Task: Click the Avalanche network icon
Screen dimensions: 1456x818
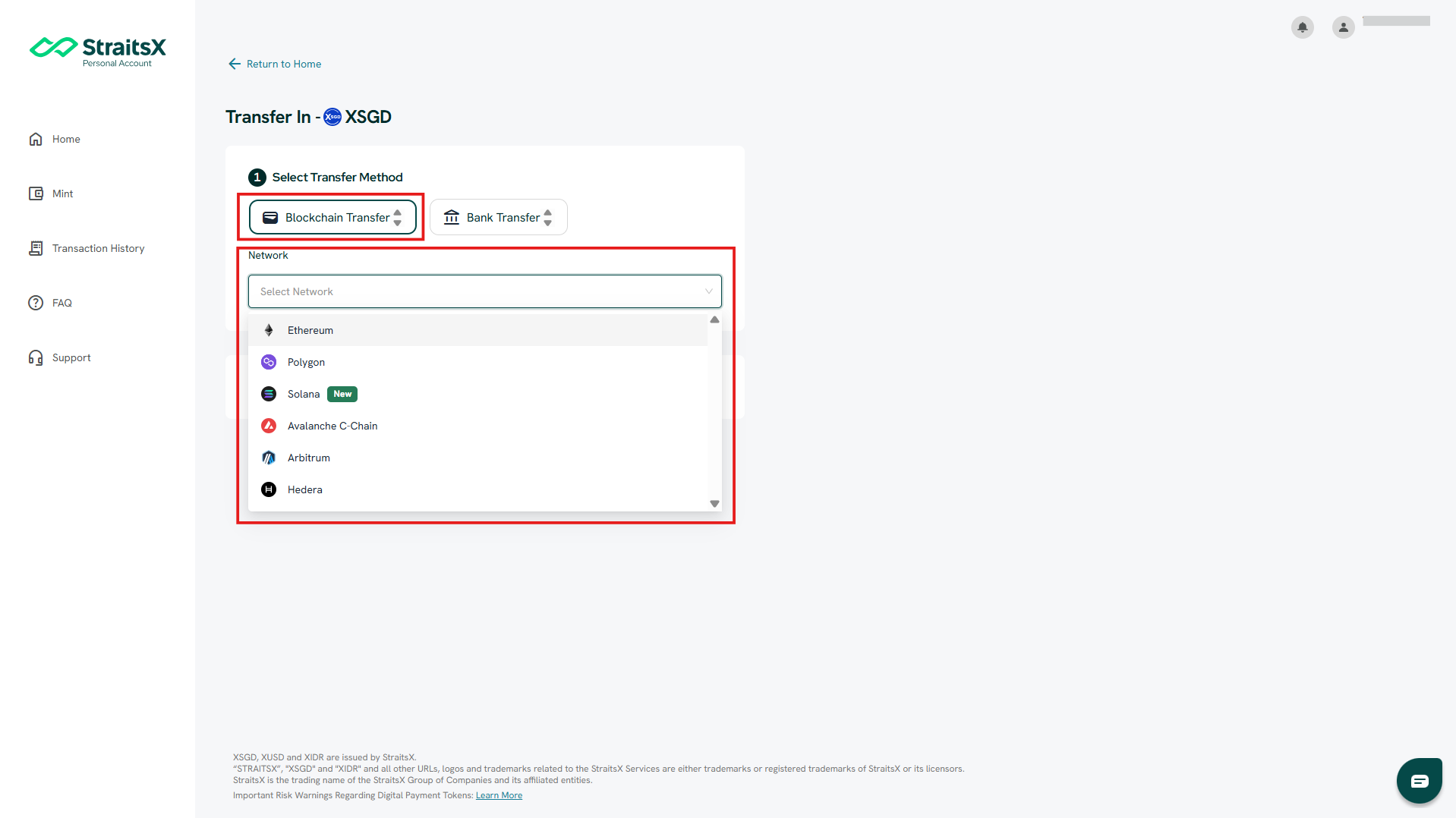Action: (269, 426)
